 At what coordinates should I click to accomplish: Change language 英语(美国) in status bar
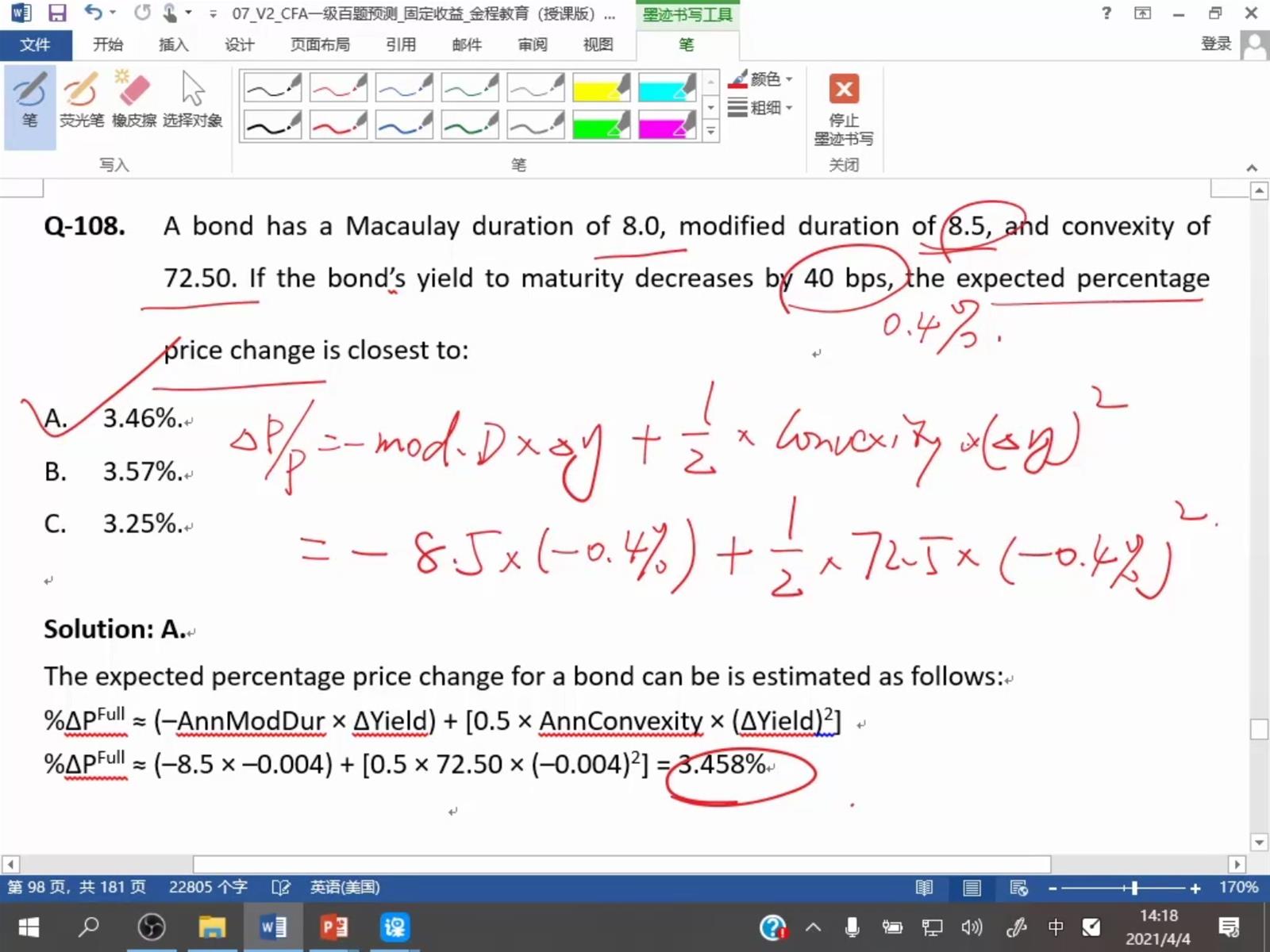tap(344, 887)
